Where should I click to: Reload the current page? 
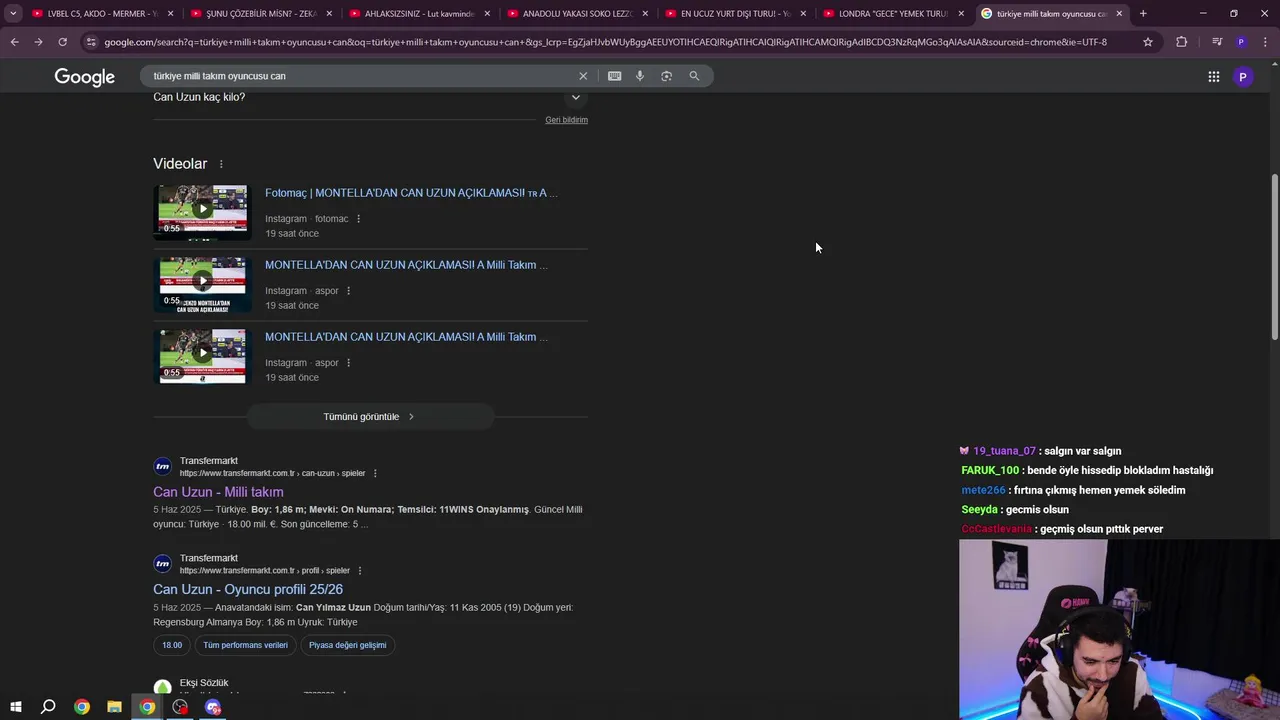(62, 42)
